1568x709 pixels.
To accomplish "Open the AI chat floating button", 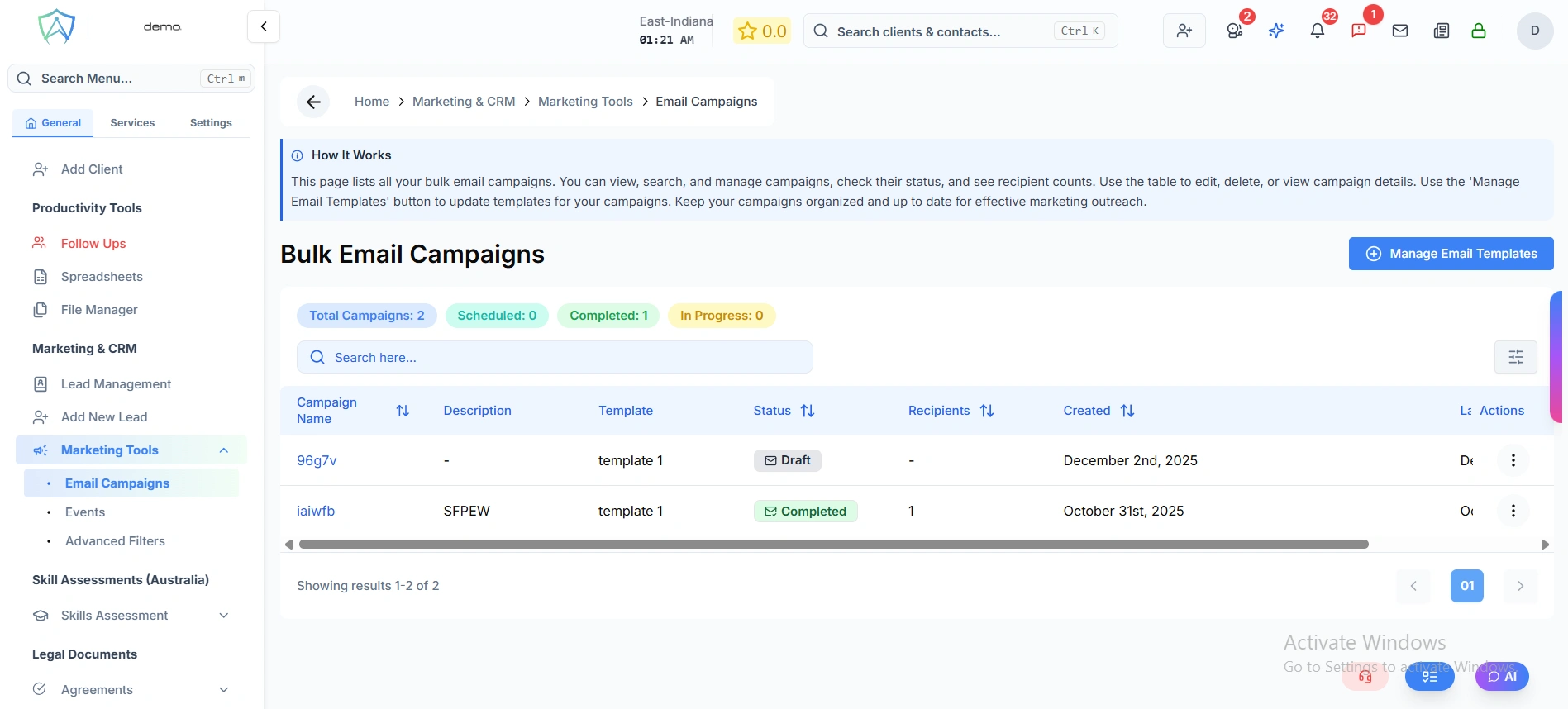I will (x=1502, y=677).
